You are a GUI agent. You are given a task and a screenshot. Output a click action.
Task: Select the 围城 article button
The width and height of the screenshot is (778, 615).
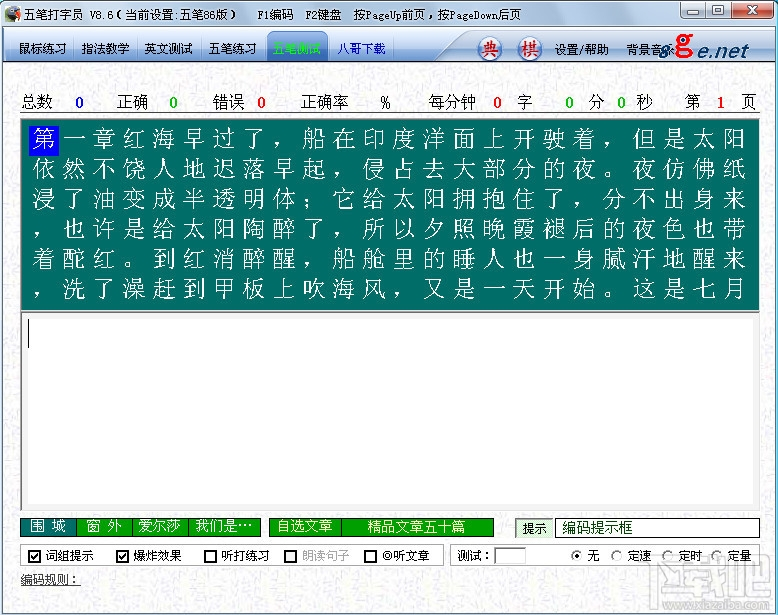(x=46, y=527)
